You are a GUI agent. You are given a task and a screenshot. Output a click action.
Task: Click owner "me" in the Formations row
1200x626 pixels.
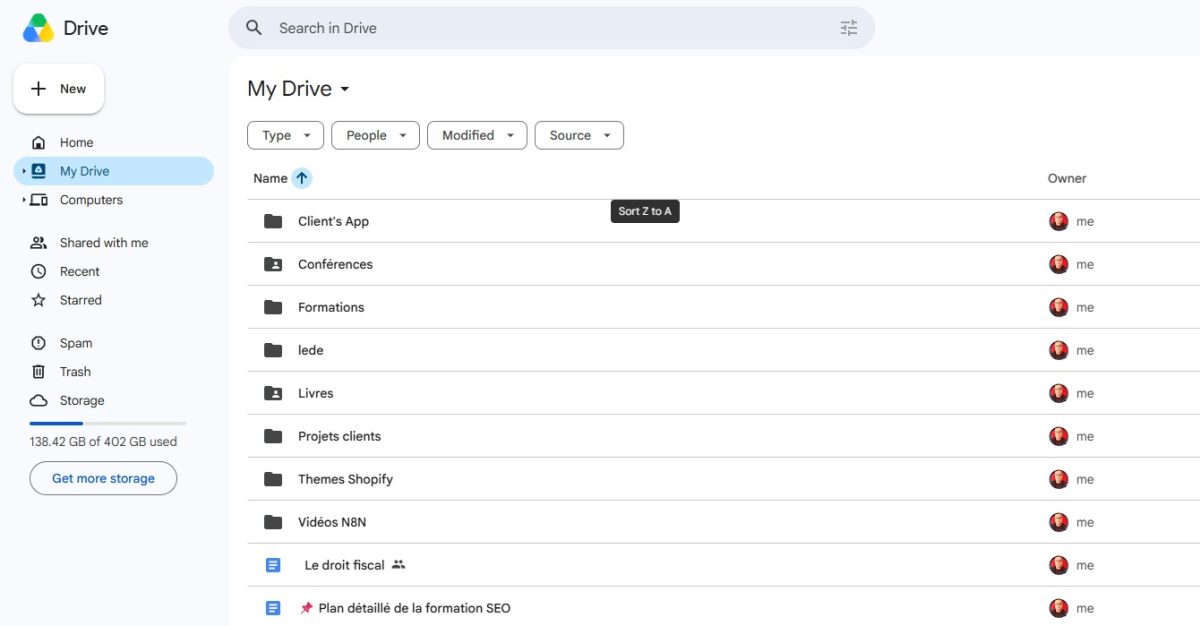pos(1085,307)
